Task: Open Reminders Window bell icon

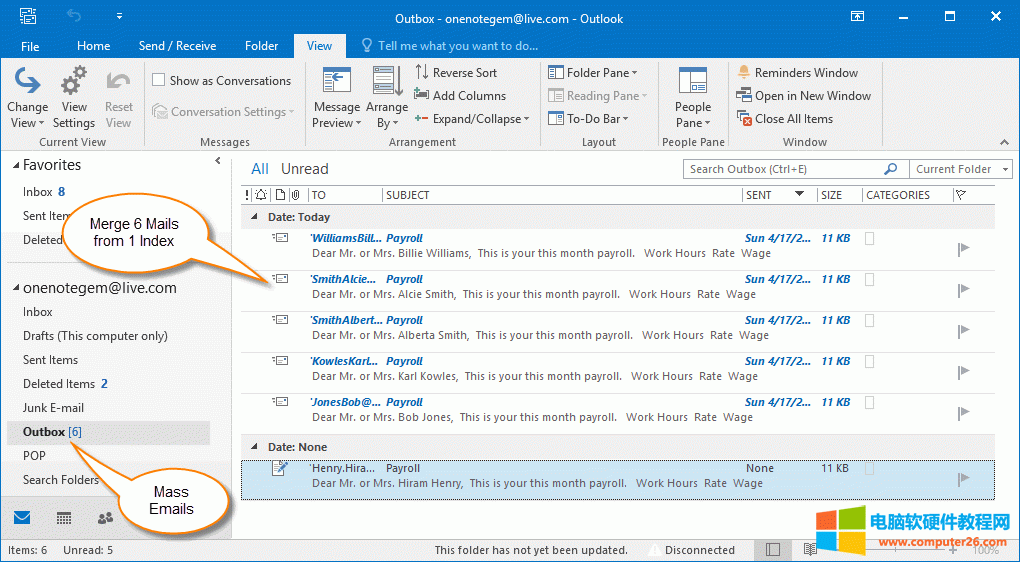Action: pyautogui.click(x=744, y=73)
